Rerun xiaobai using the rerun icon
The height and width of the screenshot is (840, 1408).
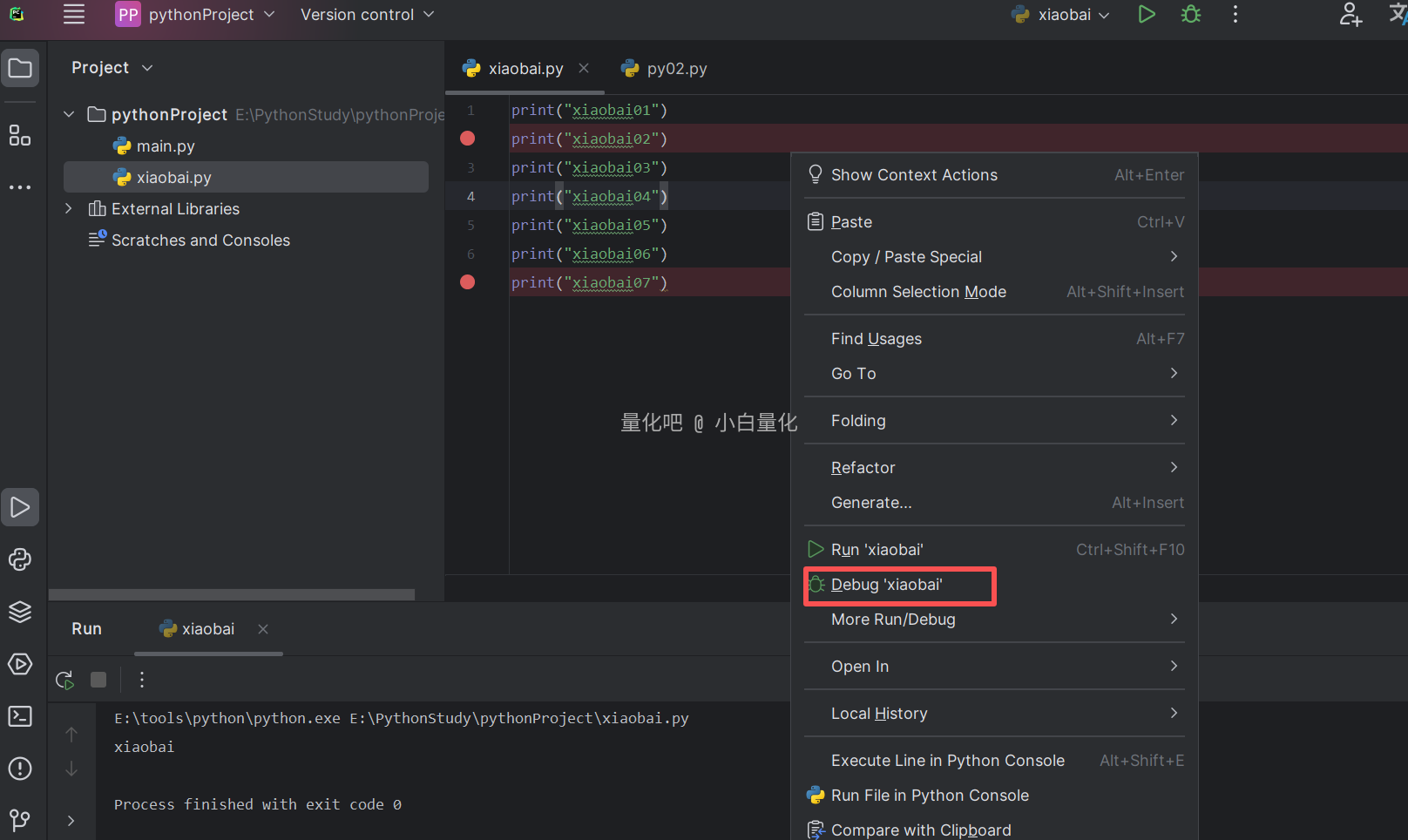click(x=64, y=680)
